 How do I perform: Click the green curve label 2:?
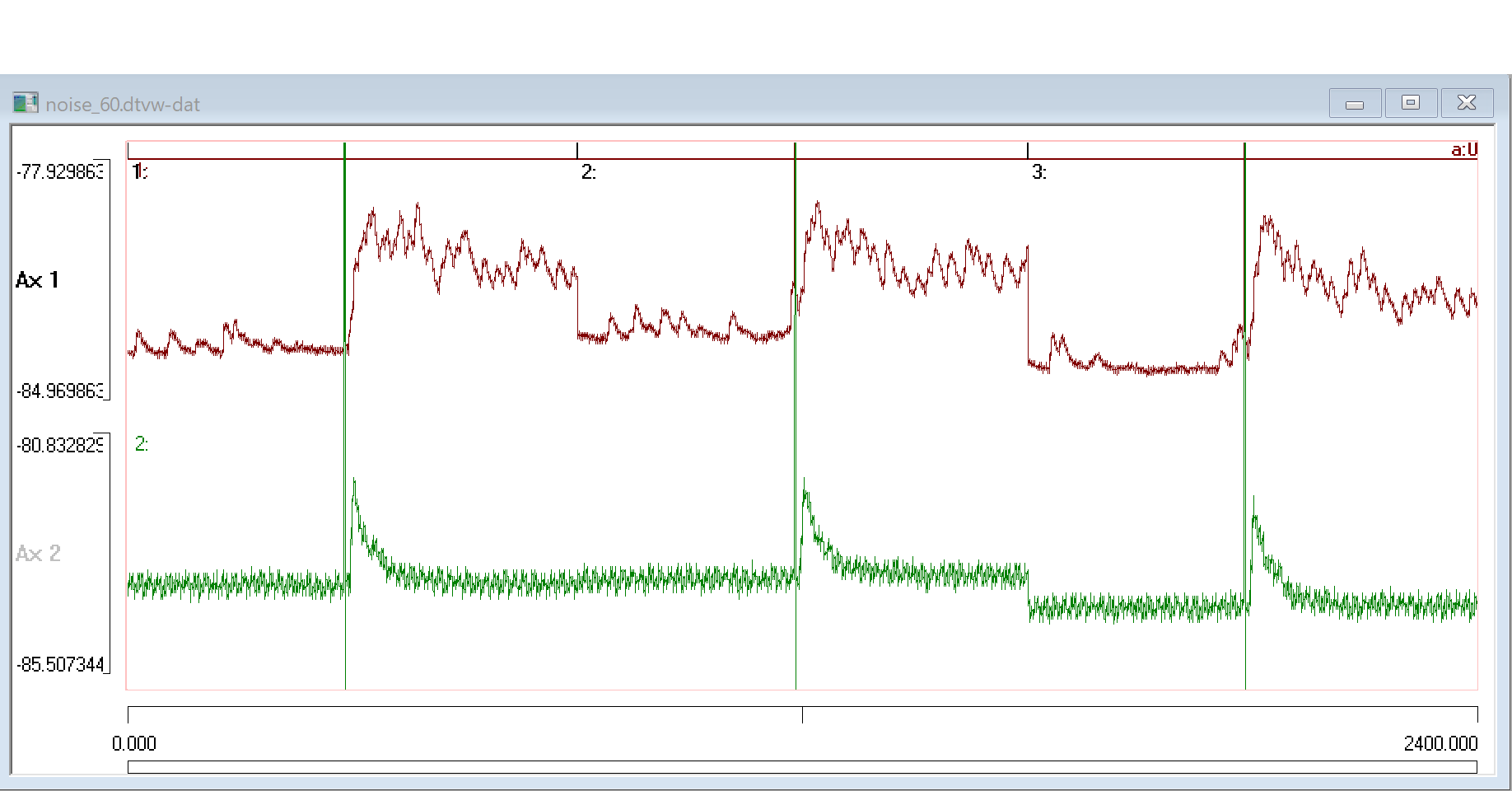(x=142, y=444)
